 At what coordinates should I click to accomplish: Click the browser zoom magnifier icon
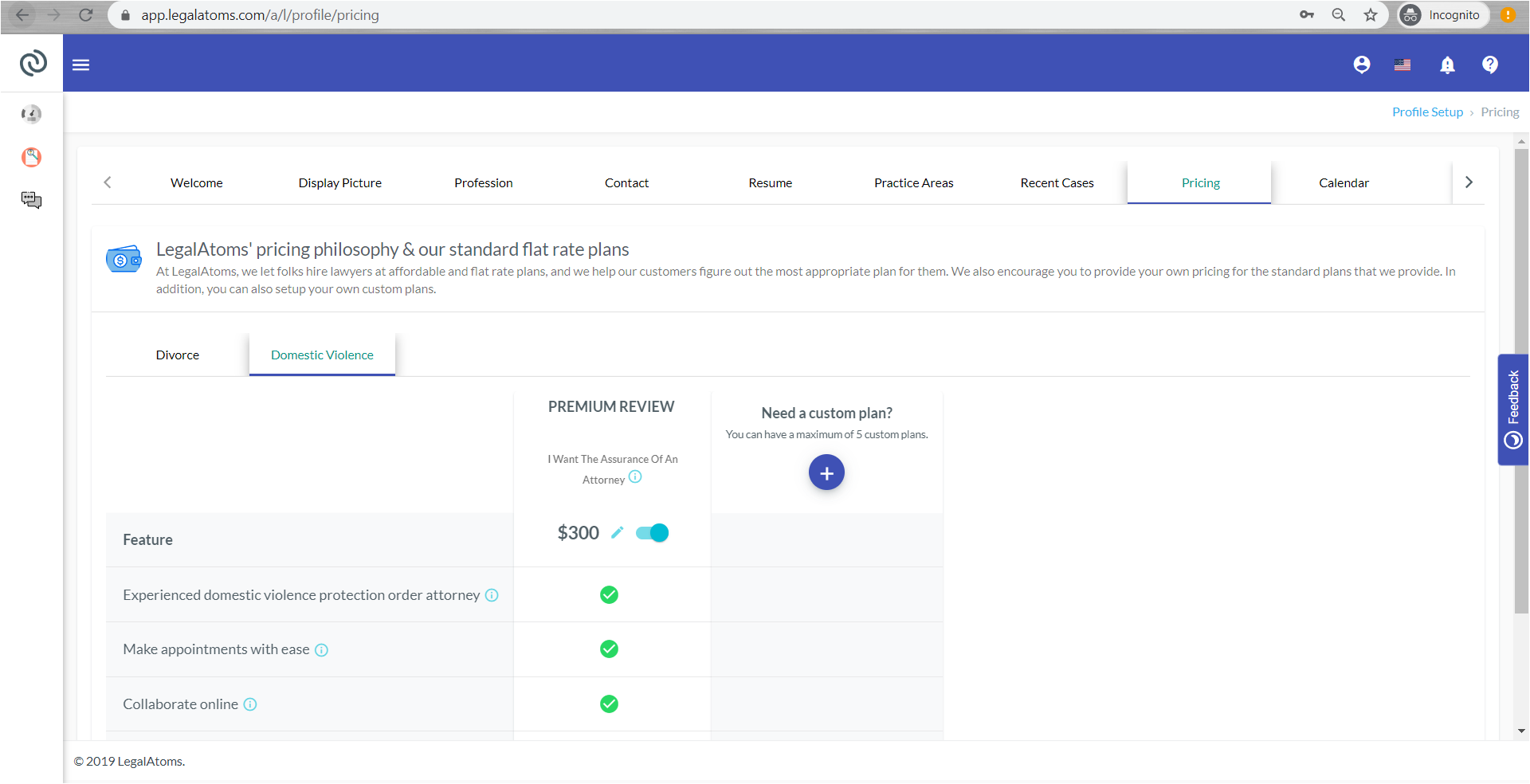(x=1339, y=14)
